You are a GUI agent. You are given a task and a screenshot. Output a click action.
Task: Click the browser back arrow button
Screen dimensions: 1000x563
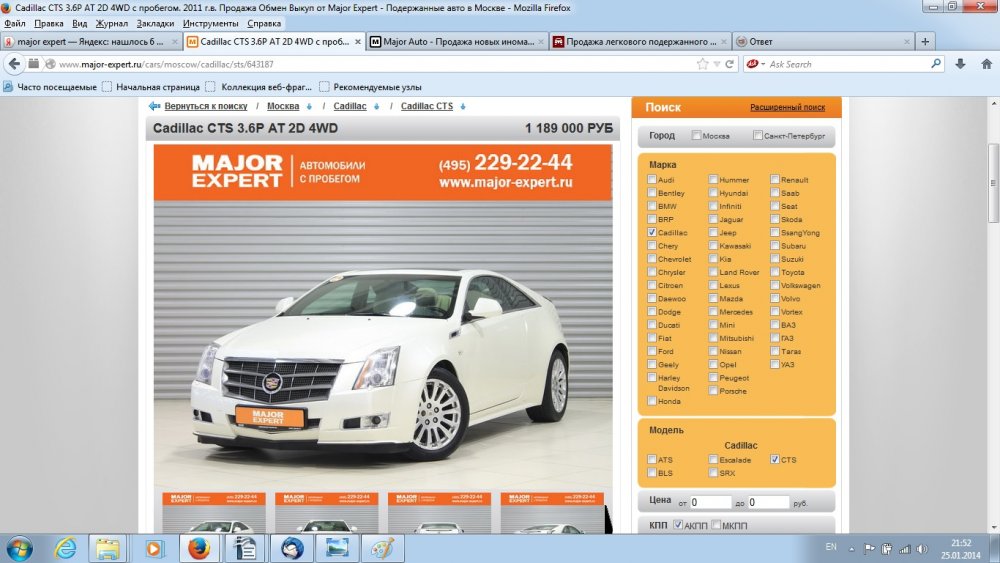14,64
